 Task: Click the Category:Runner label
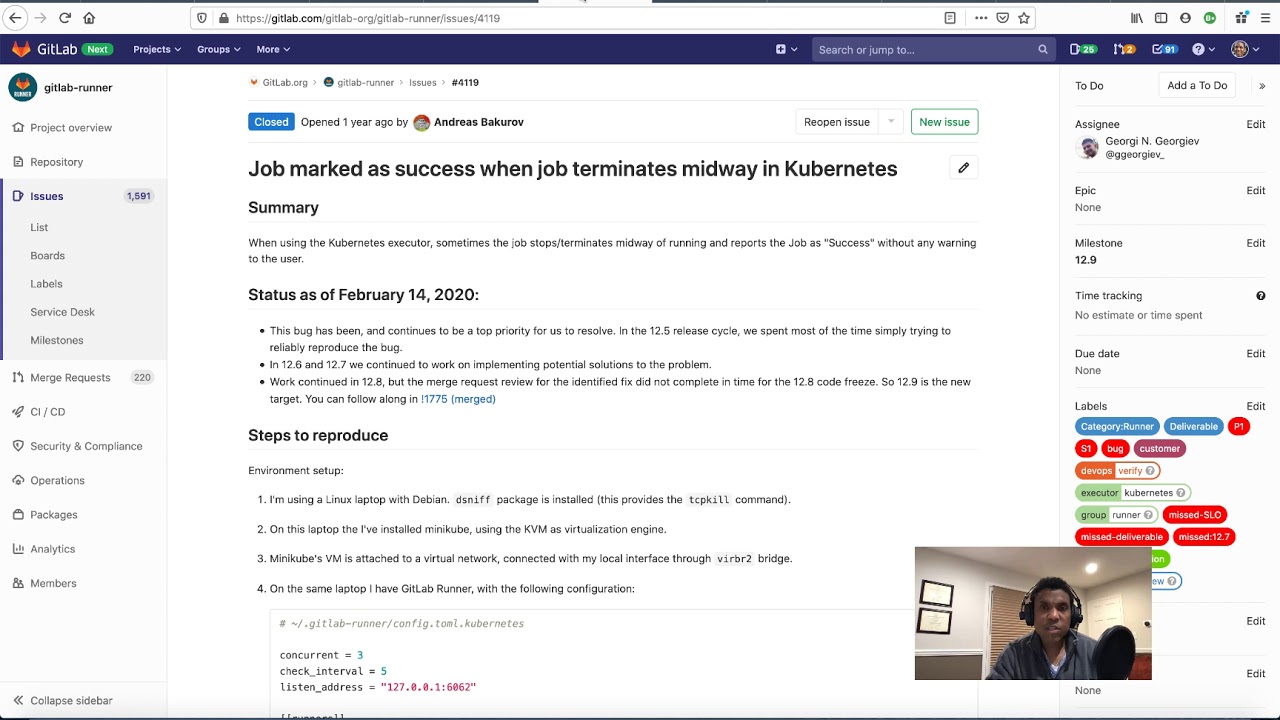tap(1117, 427)
